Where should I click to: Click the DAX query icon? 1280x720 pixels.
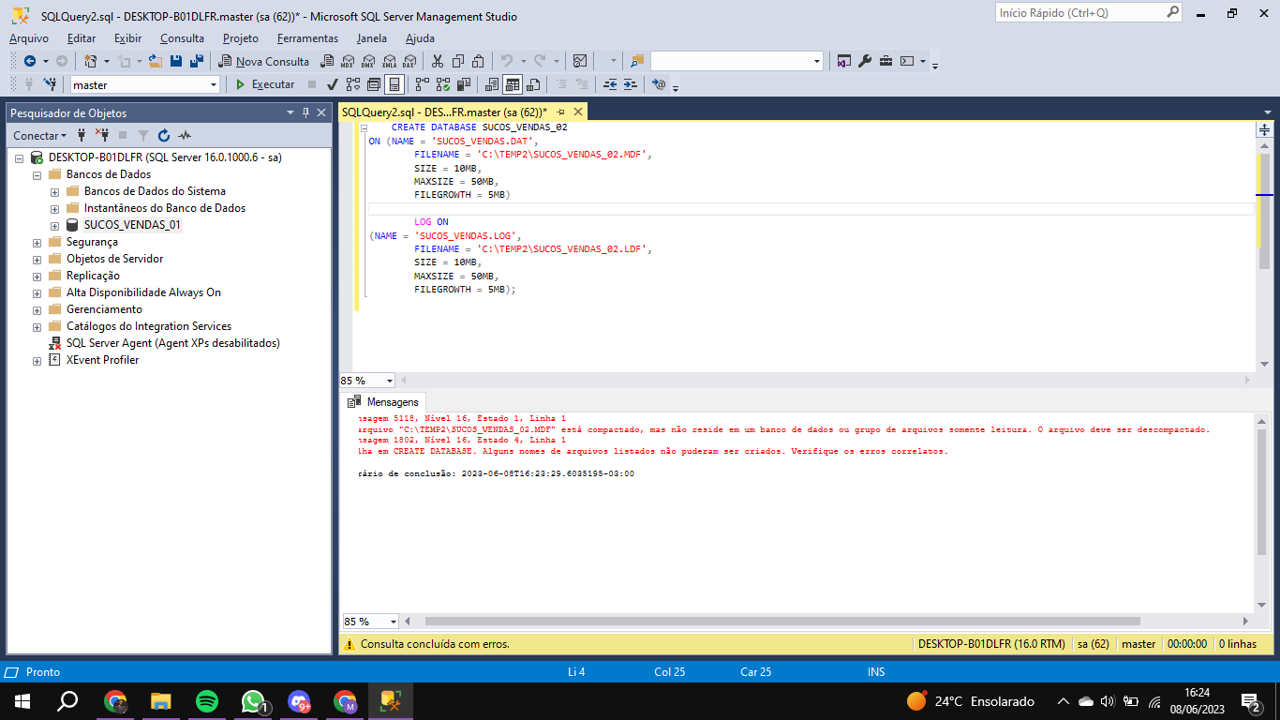pos(410,61)
